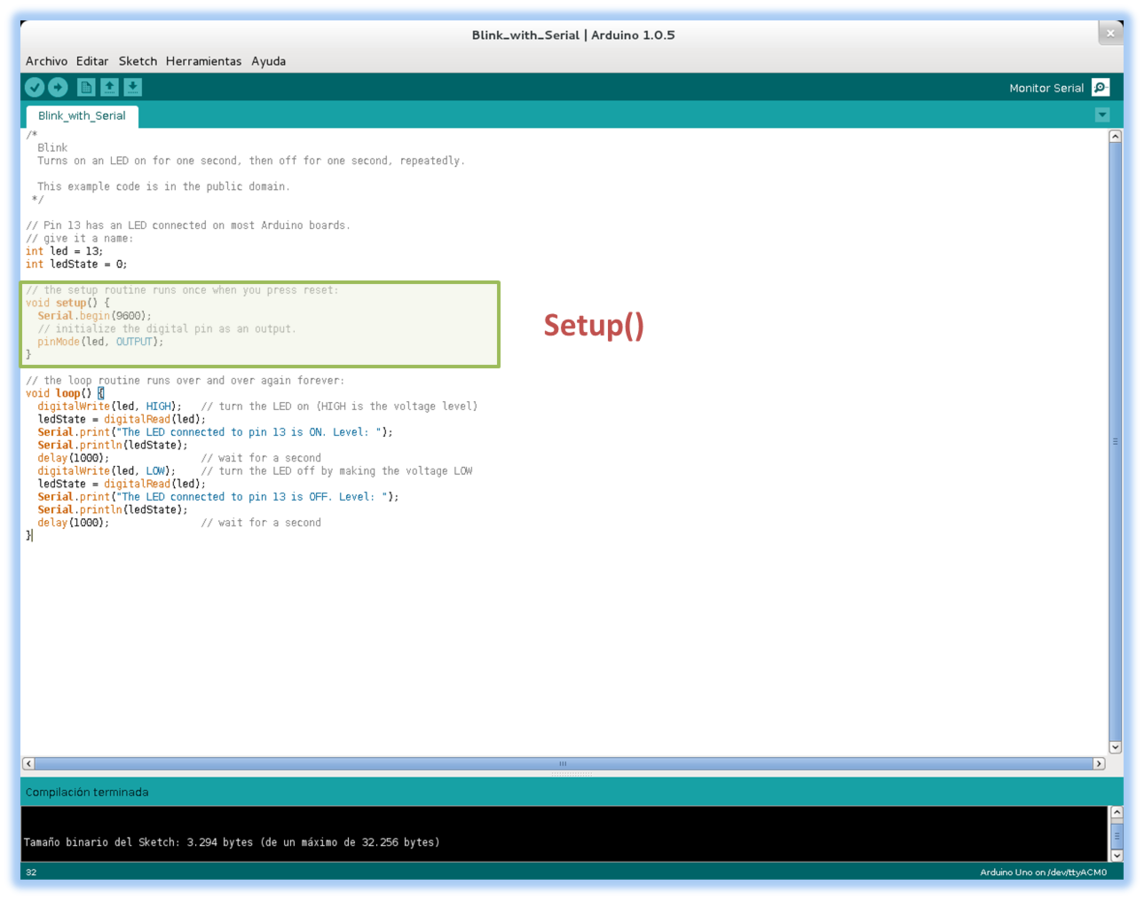Click horizontal scrollbar left arrow
Image resolution: width=1144 pixels, height=900 pixels.
tap(28, 764)
